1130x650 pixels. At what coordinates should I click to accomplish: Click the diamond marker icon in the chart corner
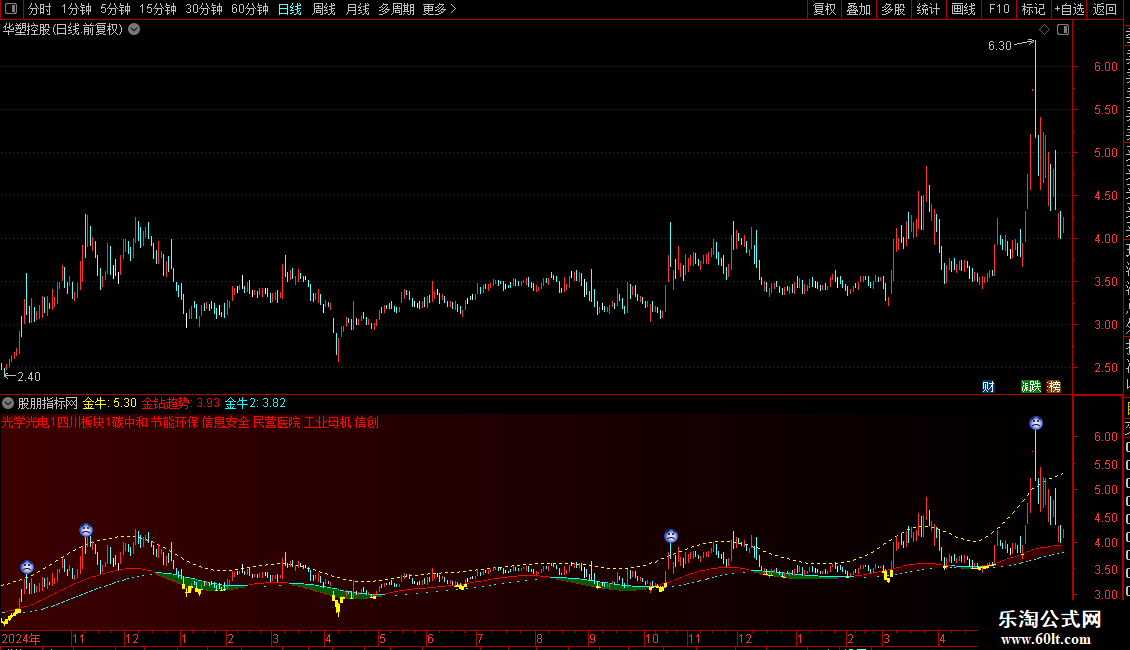[x=1044, y=30]
